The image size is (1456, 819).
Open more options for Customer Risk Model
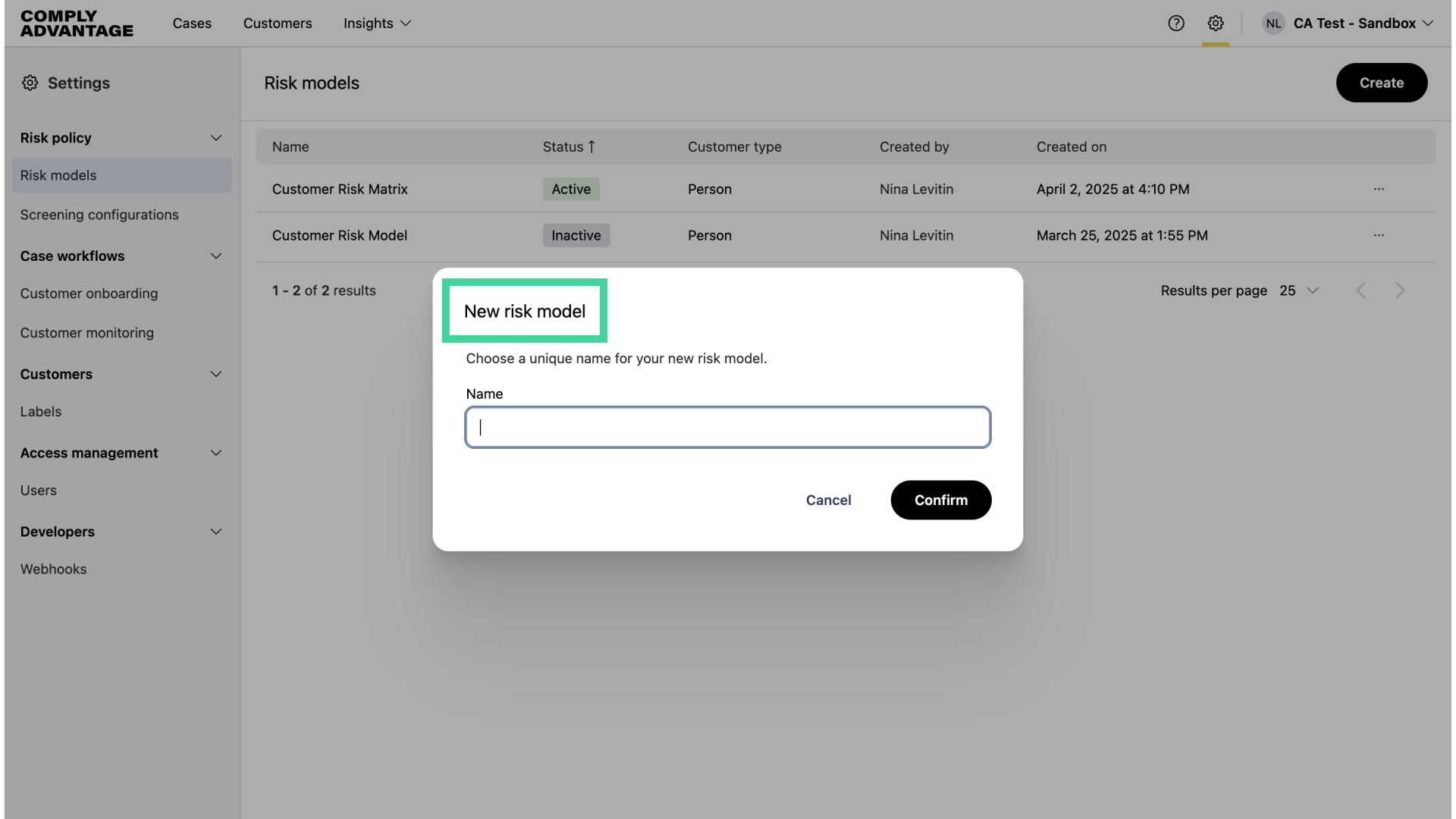[1379, 235]
